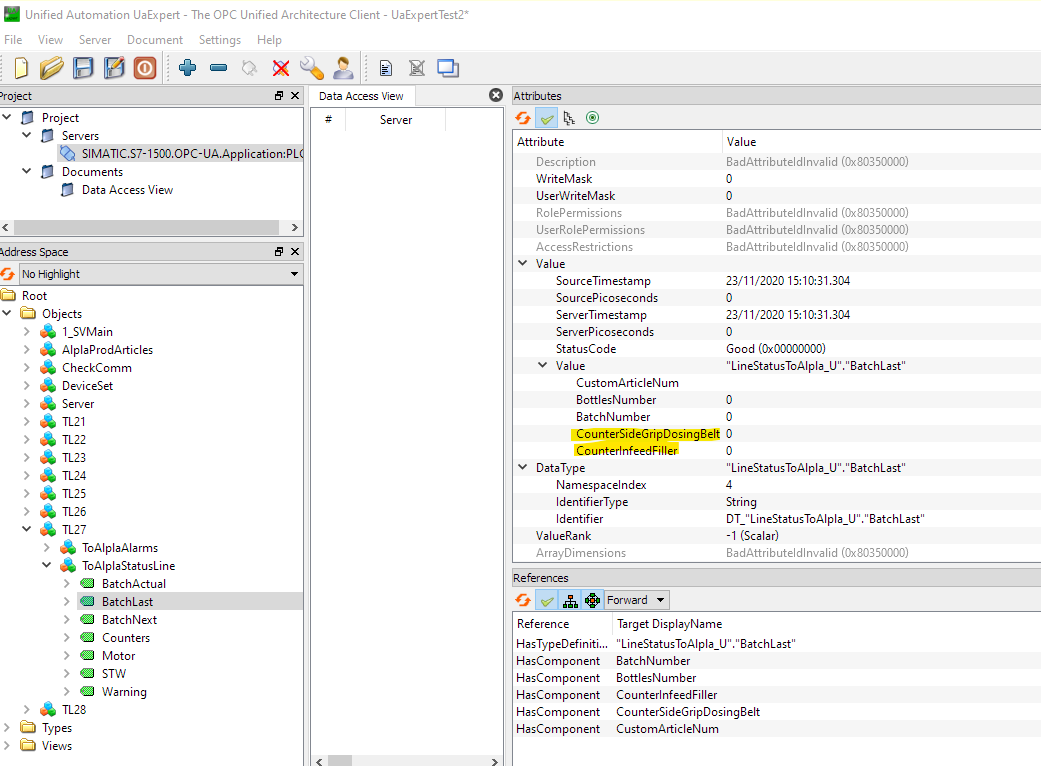Open the Help menu
Viewport: 1041px width, 766px height.
(270, 40)
